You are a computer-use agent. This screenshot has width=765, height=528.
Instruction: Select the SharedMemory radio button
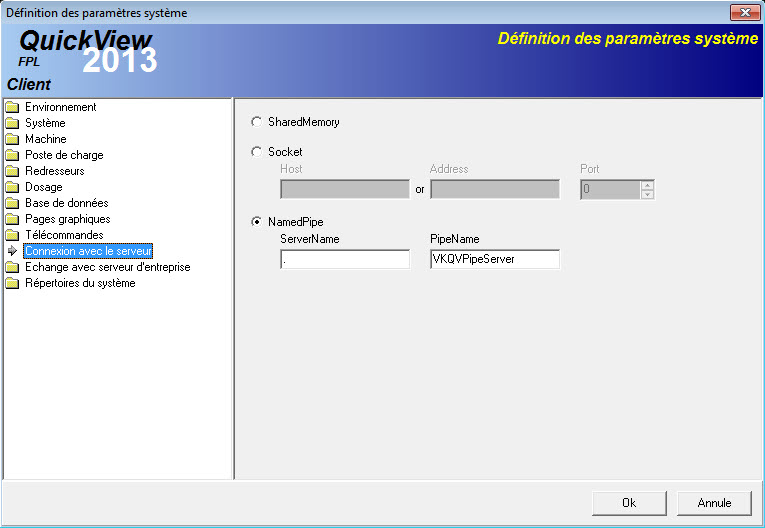256,122
